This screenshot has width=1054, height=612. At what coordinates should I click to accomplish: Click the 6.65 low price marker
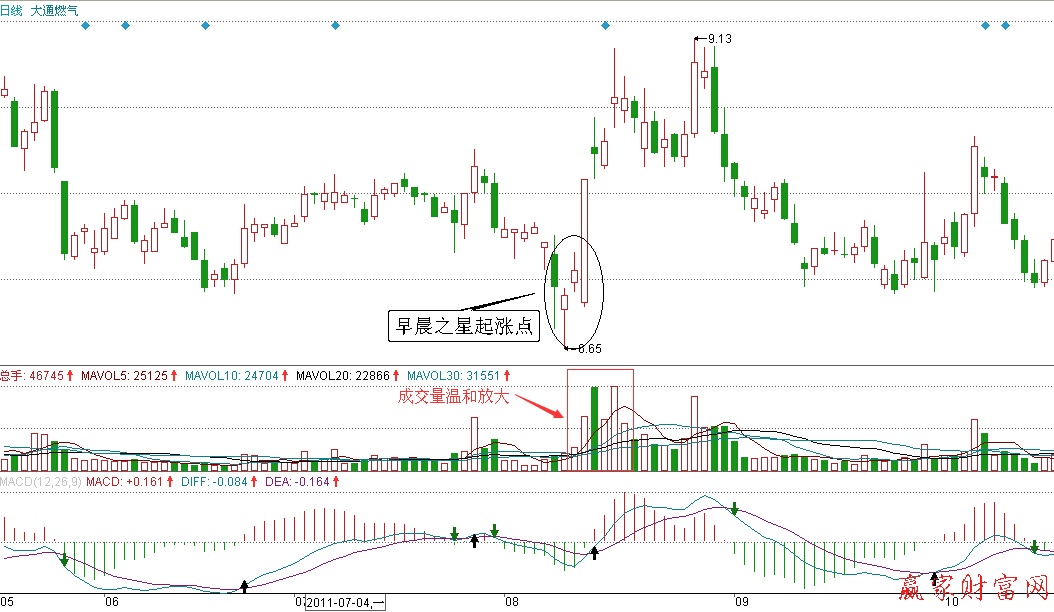click(x=588, y=348)
